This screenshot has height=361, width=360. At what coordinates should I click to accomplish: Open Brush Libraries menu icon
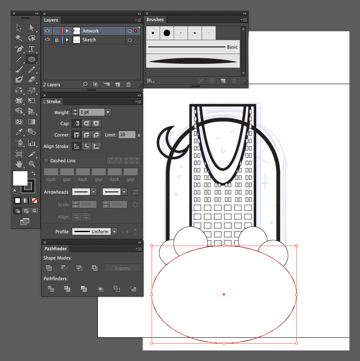[150, 80]
